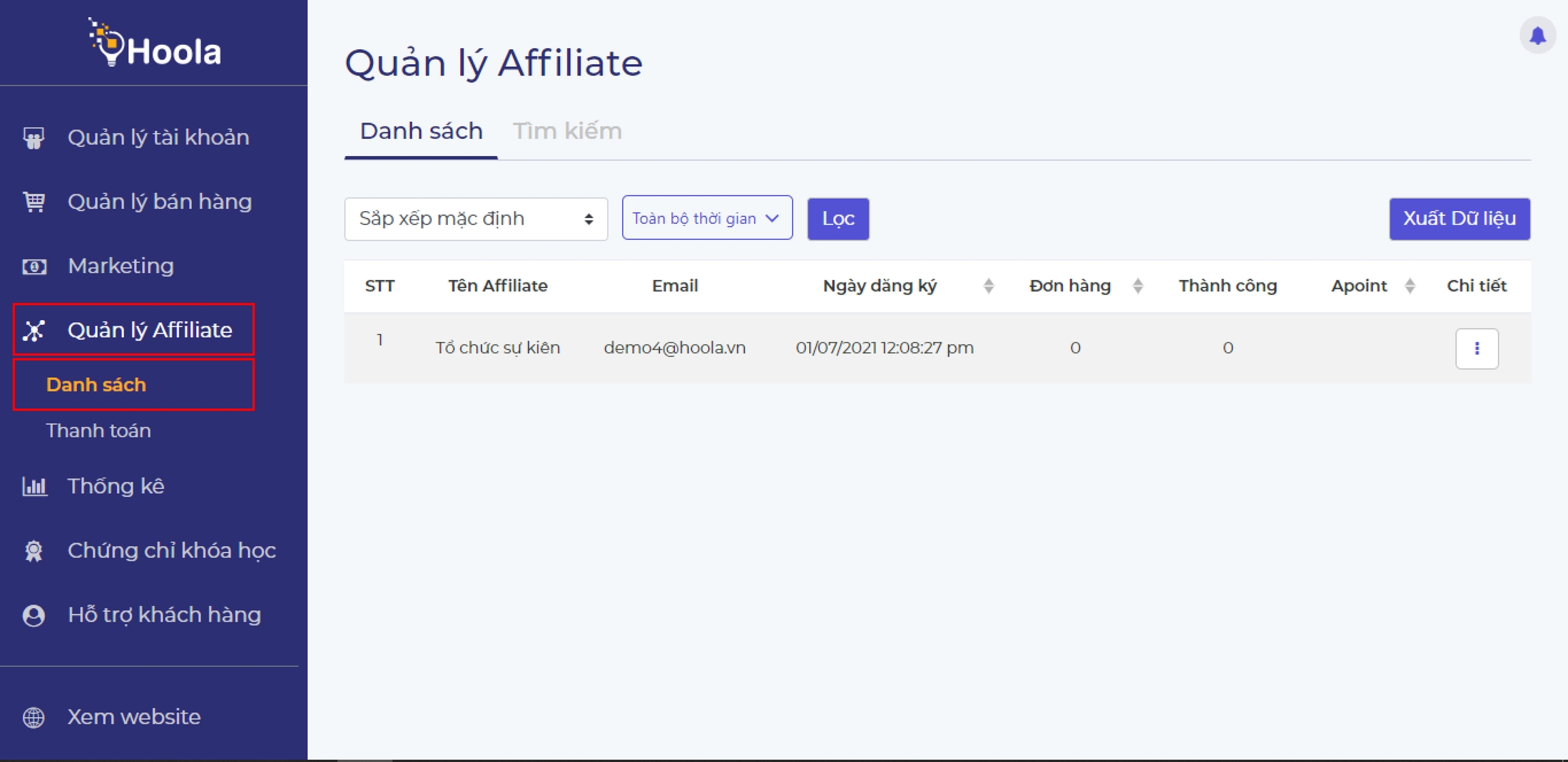Switch to the Tìm kiếm tab
1568x762 pixels.
567,131
